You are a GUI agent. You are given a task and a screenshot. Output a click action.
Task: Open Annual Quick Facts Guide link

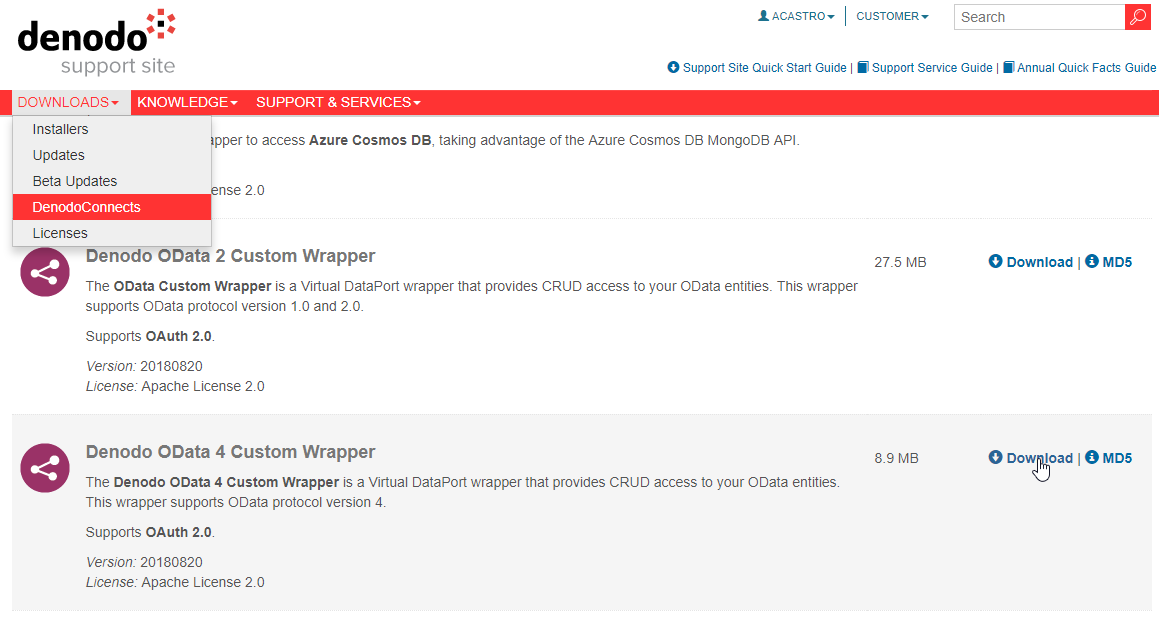point(1087,68)
